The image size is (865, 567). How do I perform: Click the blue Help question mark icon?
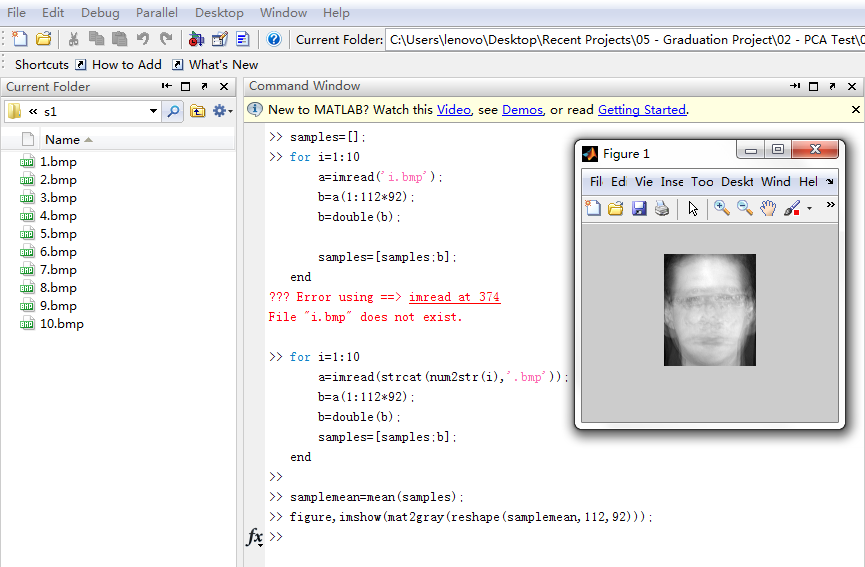click(274, 39)
